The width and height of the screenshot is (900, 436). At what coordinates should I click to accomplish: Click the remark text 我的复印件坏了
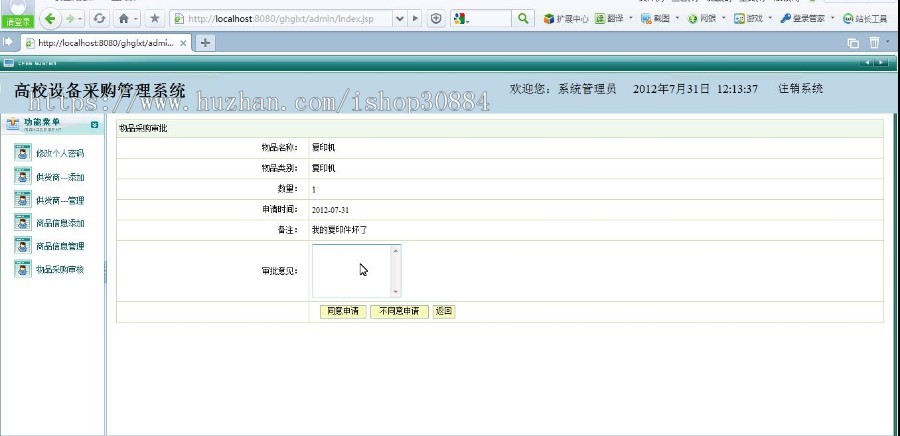pos(339,230)
